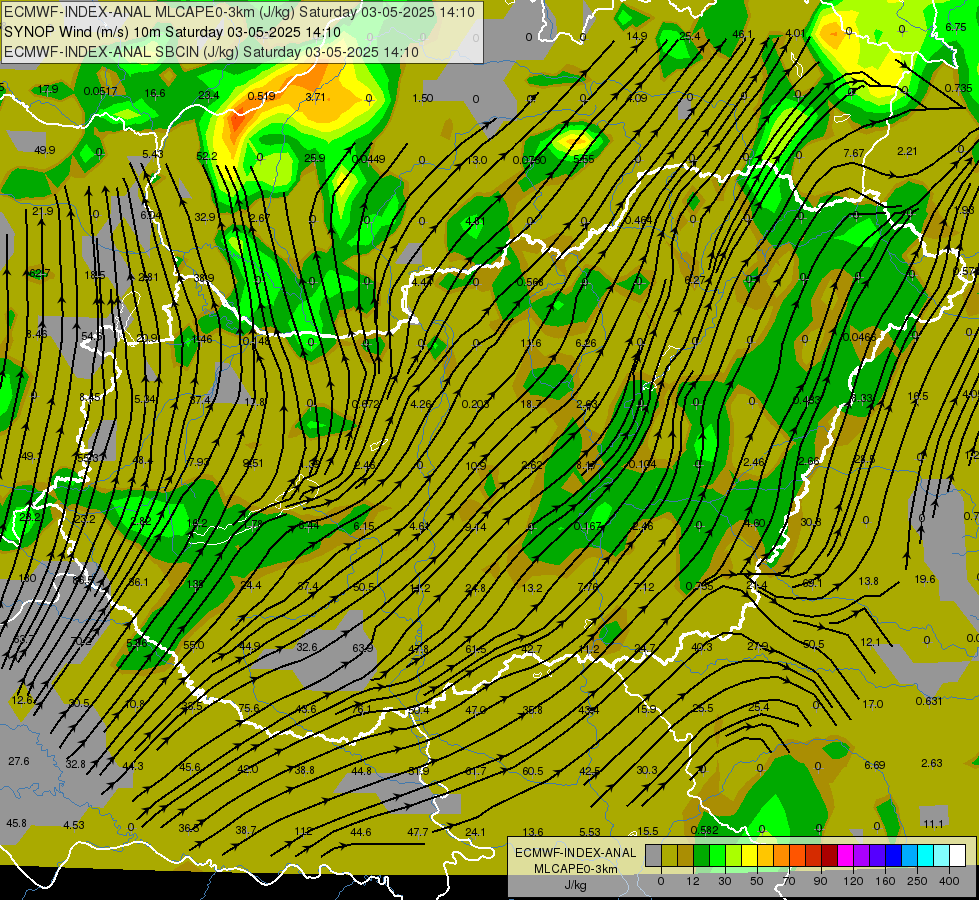Image resolution: width=979 pixels, height=900 pixels.
Task: Click the map value '0.0466'
Action: point(859,337)
